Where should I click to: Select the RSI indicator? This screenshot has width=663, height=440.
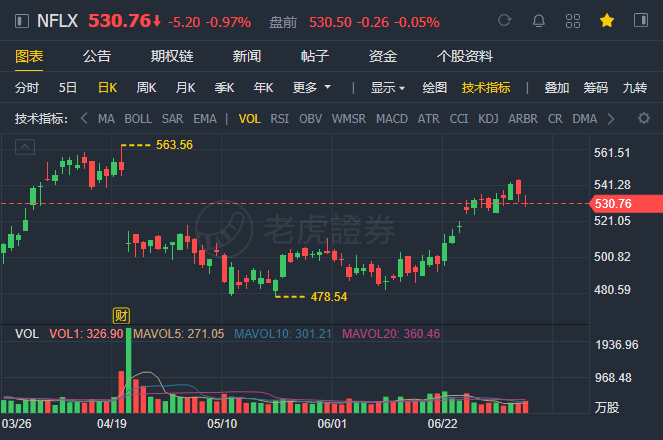[279, 119]
